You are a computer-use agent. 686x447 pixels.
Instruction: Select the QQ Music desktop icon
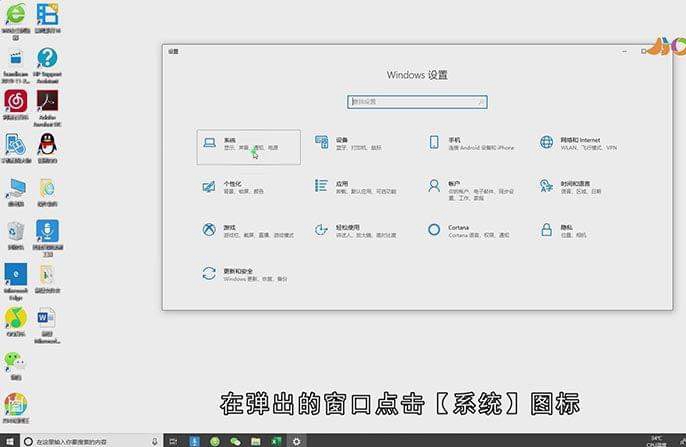(16, 321)
